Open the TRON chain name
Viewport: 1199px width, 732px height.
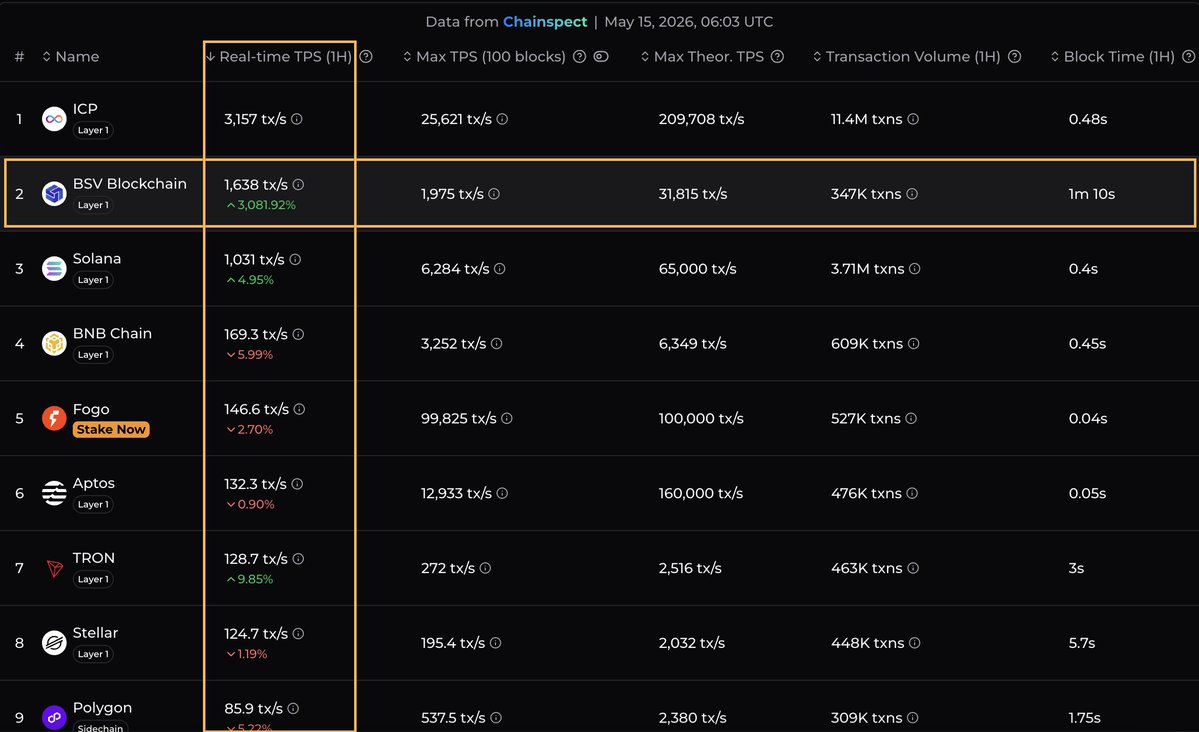click(x=93, y=558)
